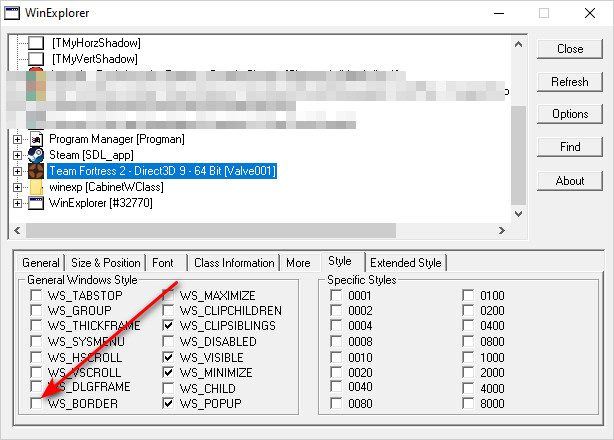
Task: Click the winexp folder icon
Action: (36, 187)
